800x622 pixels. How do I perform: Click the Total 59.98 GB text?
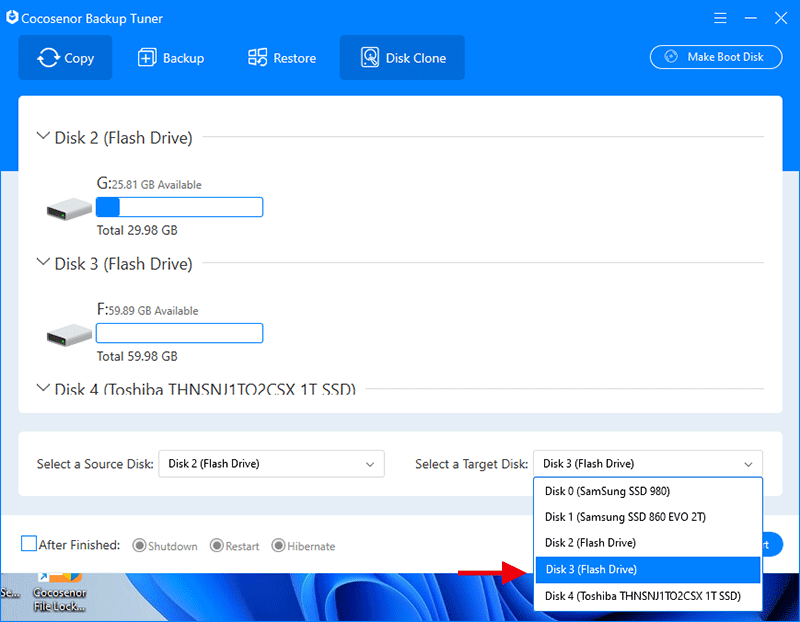click(x=137, y=356)
